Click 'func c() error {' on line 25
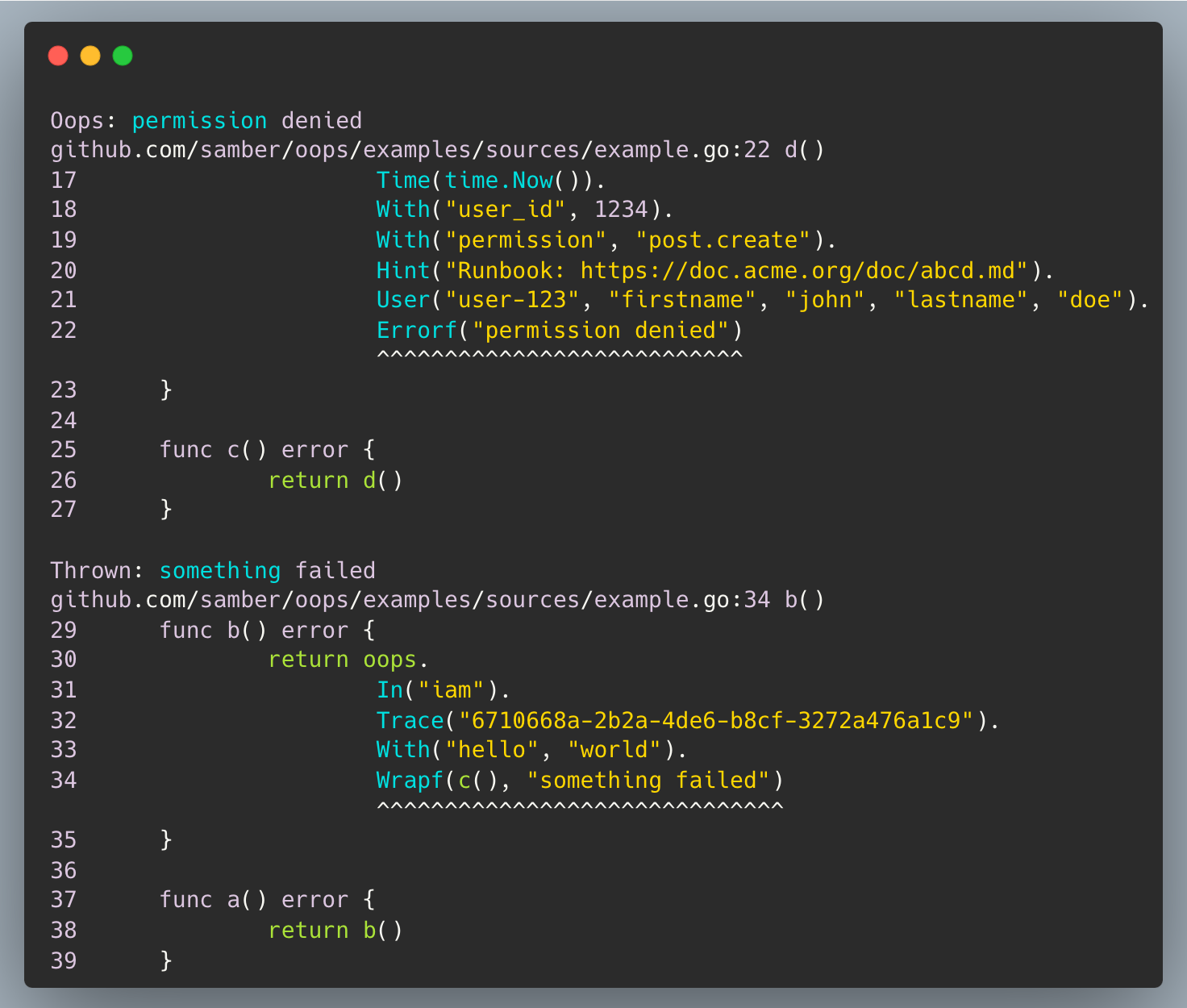This screenshot has width=1187, height=1008. pos(267,450)
